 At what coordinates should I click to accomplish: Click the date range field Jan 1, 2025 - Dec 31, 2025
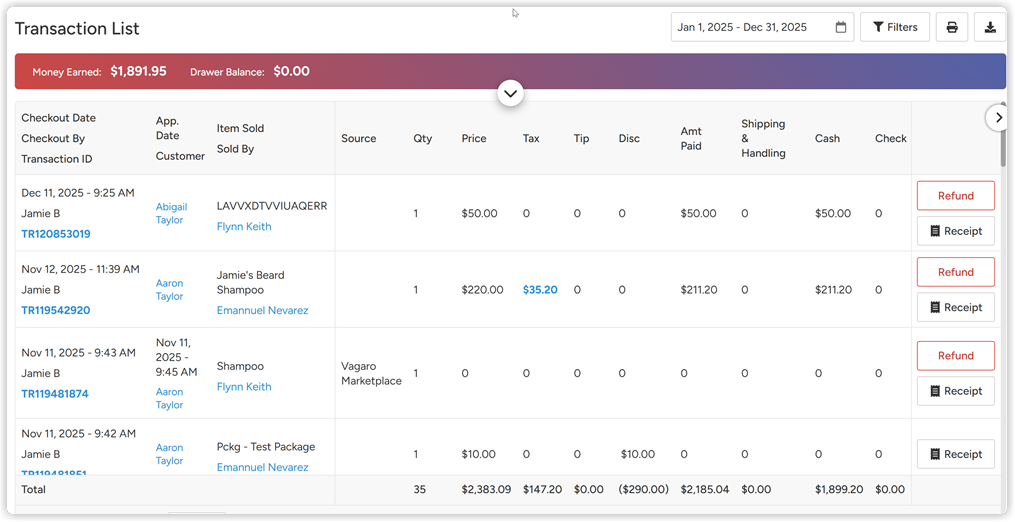762,27
